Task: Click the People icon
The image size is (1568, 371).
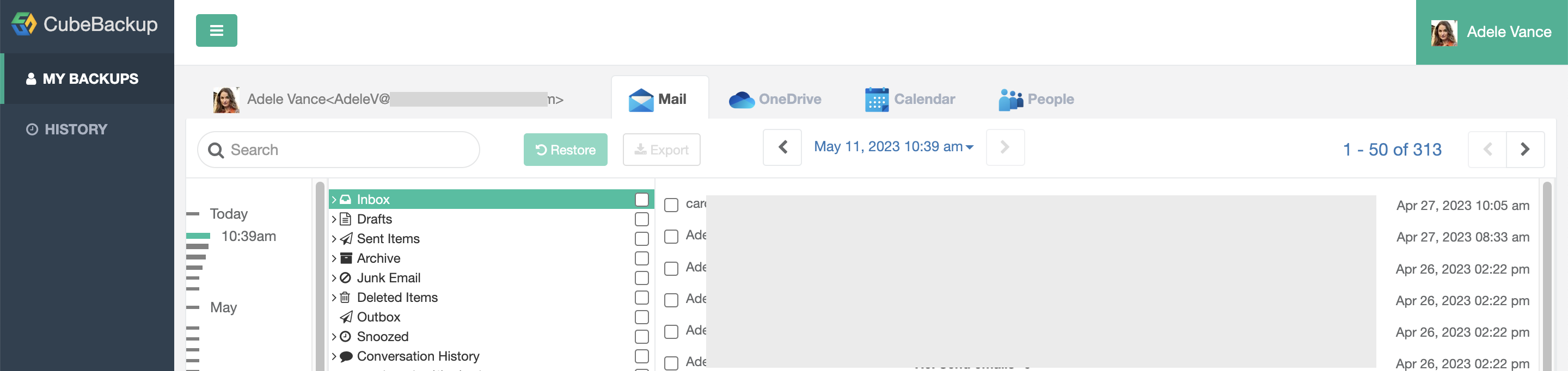Action: tap(1010, 100)
